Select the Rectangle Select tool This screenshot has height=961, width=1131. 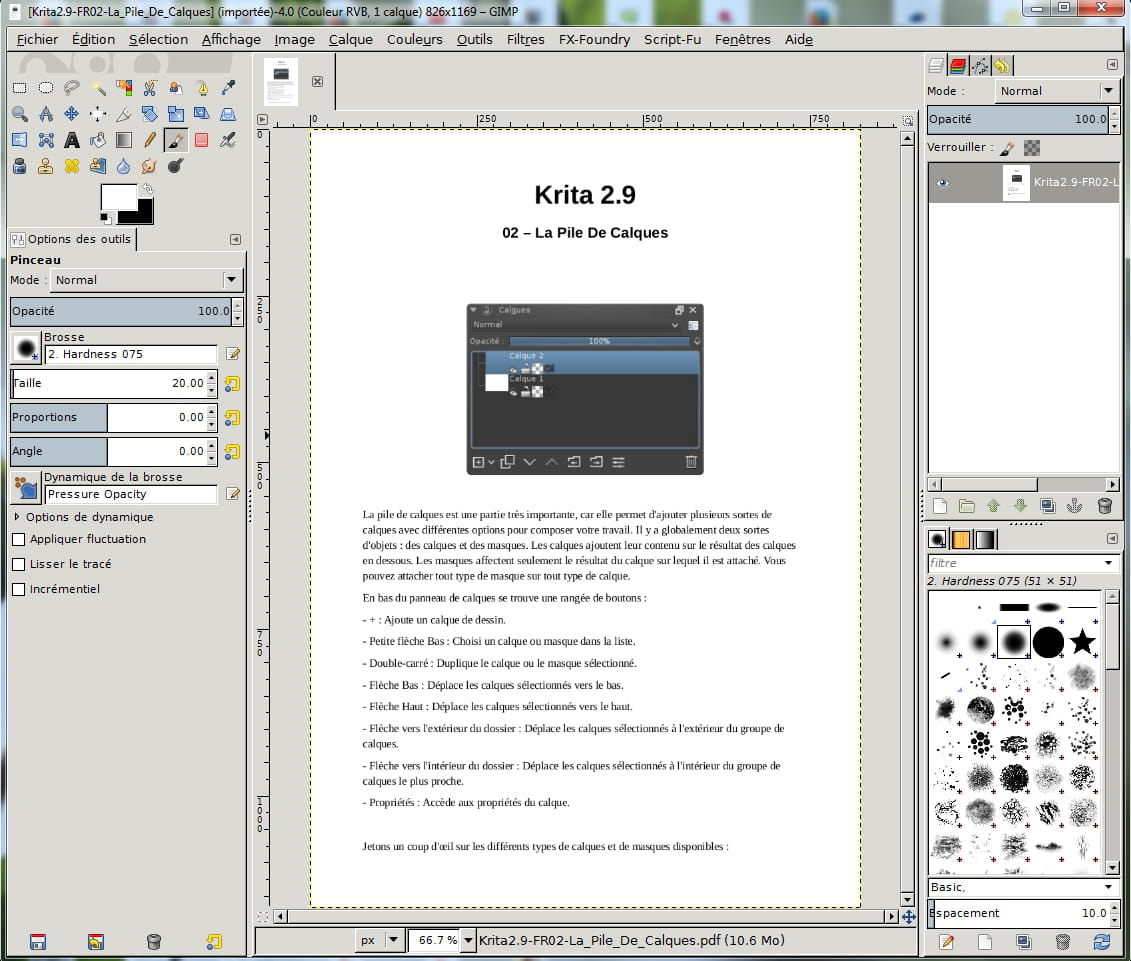click(x=19, y=88)
